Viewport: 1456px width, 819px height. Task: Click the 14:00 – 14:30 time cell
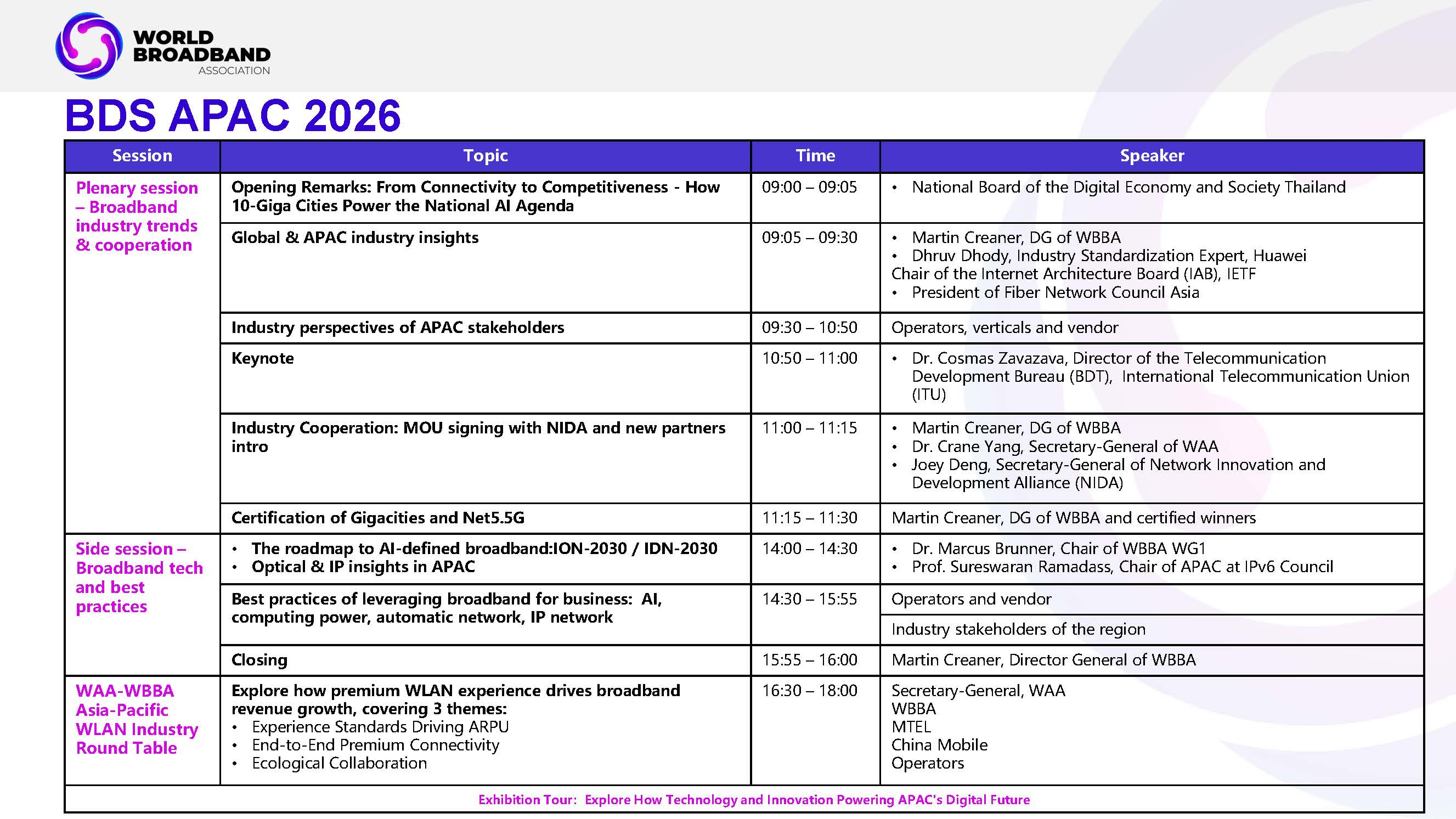[x=815, y=559]
